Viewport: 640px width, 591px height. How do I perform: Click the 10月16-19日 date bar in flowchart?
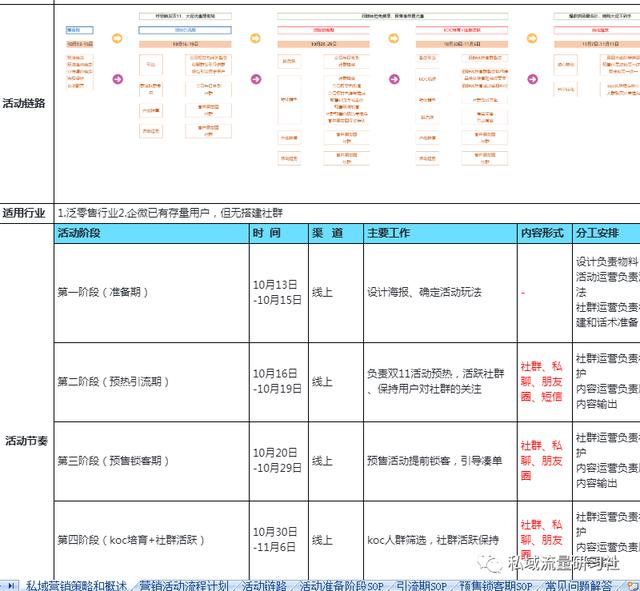tap(185, 44)
